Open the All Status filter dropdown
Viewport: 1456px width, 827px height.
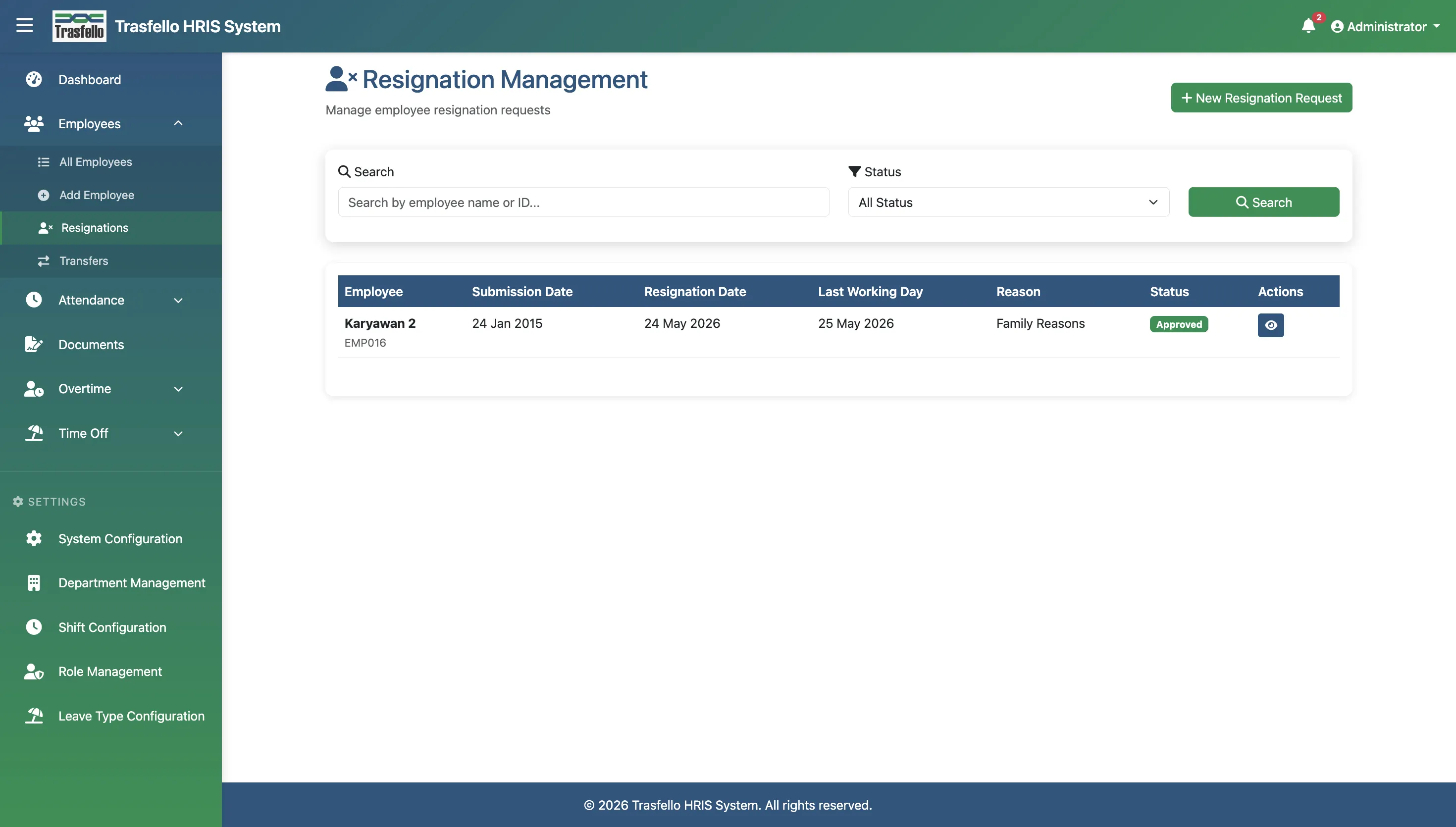[x=1008, y=202]
